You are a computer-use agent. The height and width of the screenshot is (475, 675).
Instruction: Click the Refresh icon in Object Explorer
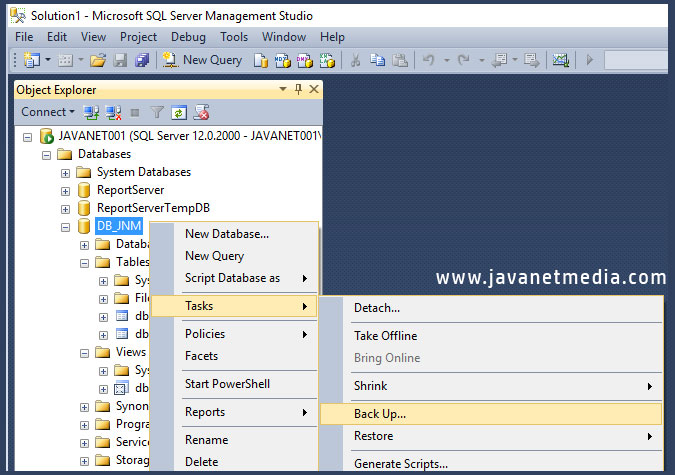pos(179,113)
